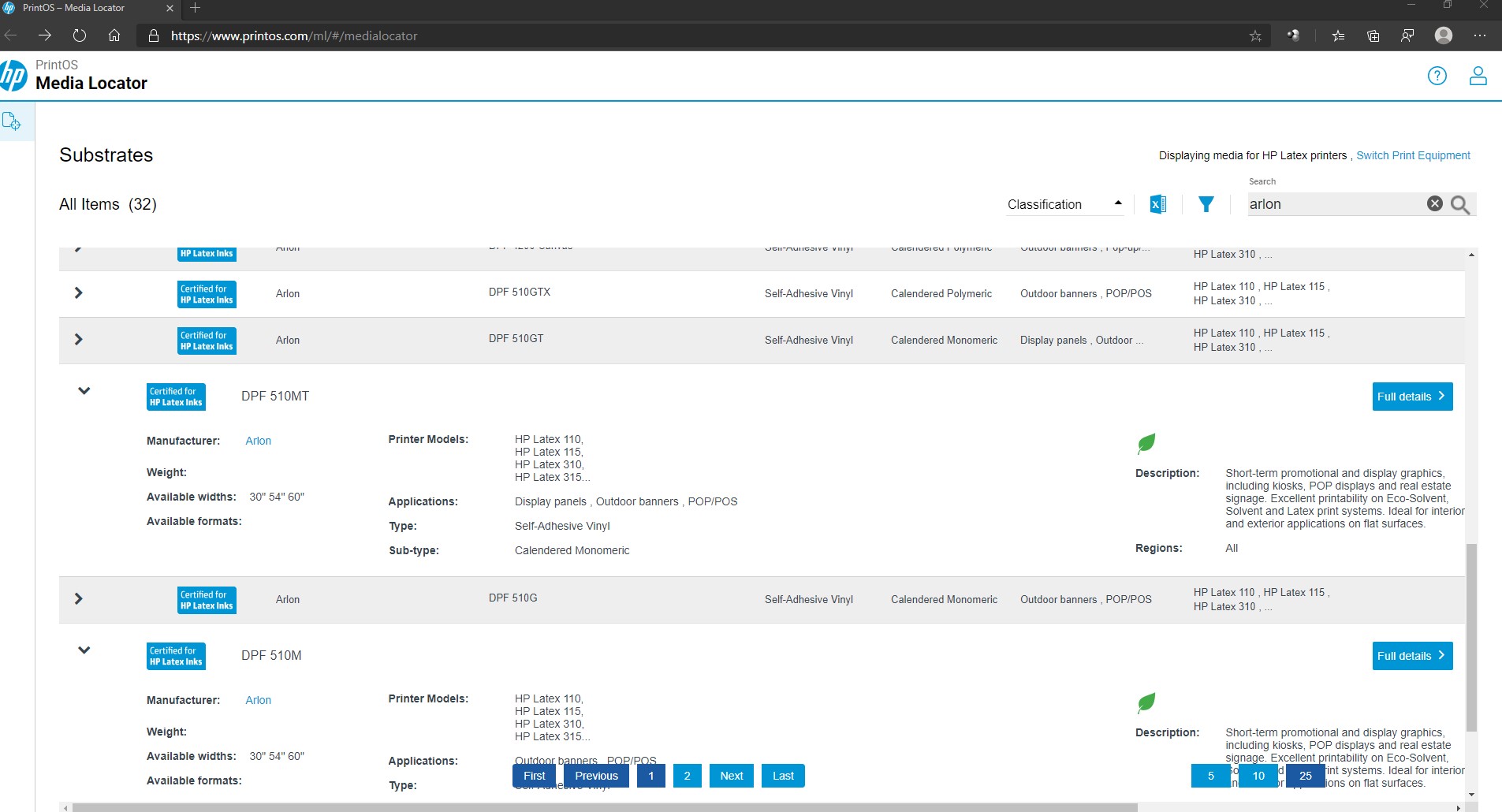Clear the arlon search text
Viewport: 1502px width, 812px height.
click(x=1435, y=203)
